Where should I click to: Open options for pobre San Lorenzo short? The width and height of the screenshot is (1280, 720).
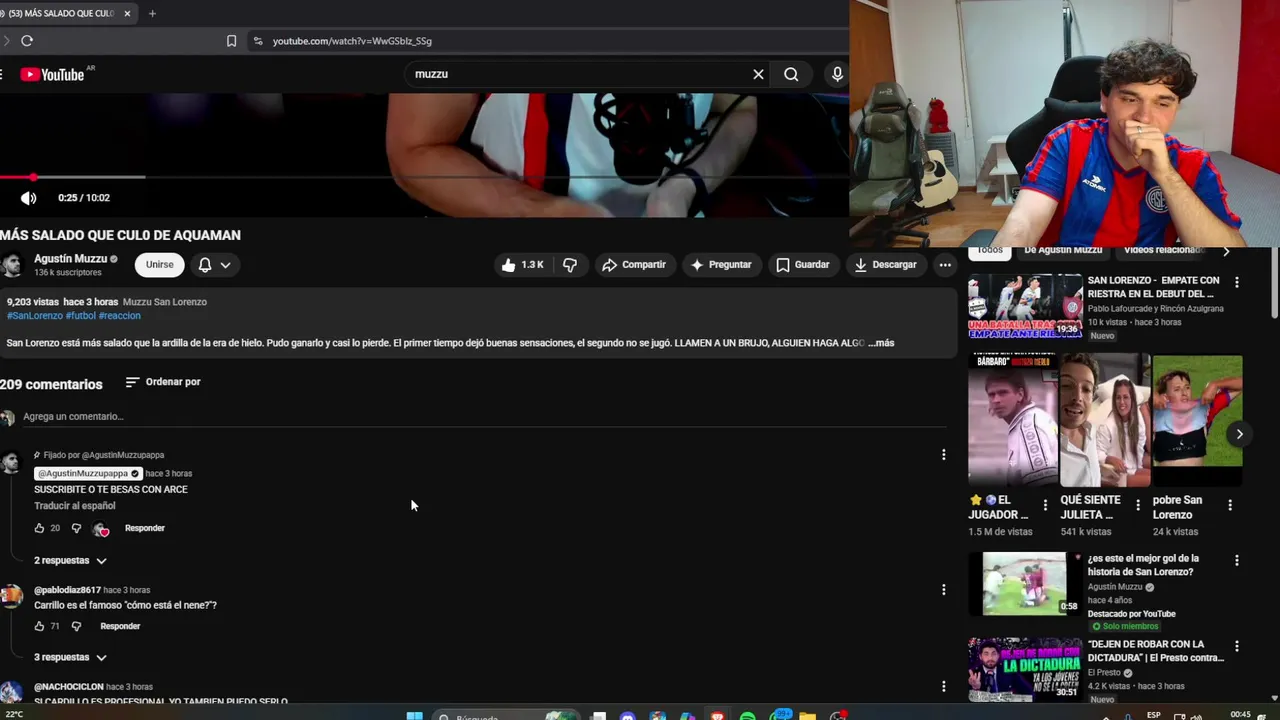[1230, 506]
